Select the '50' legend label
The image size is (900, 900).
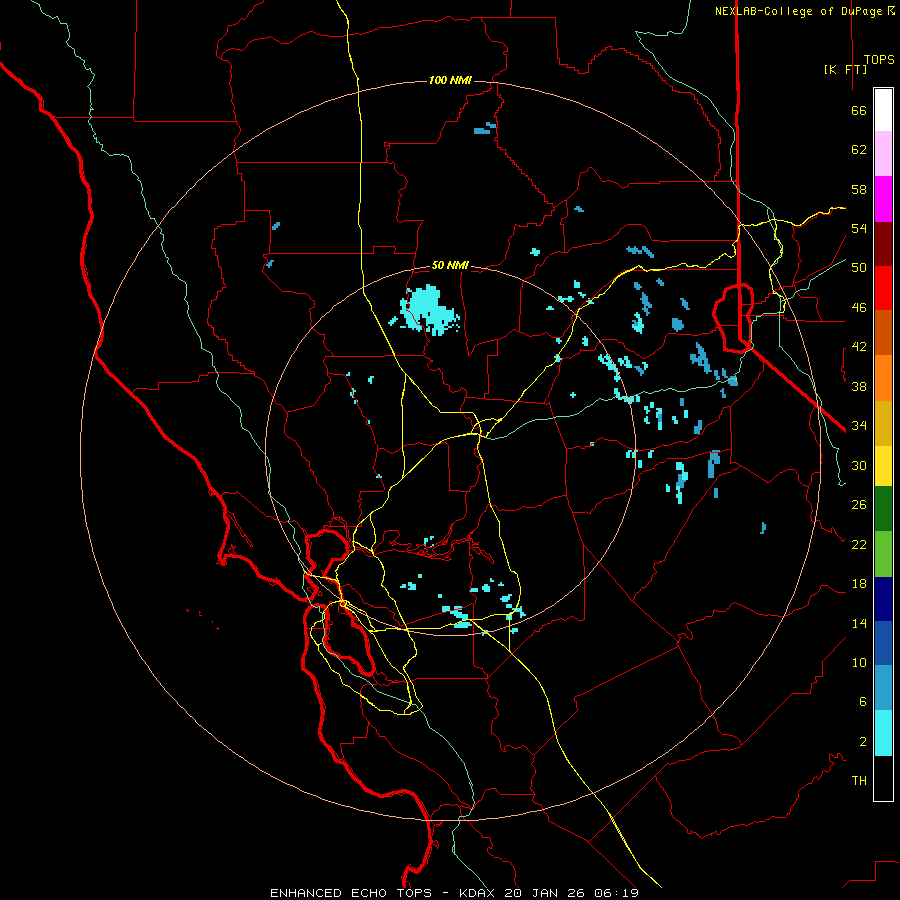(859, 268)
